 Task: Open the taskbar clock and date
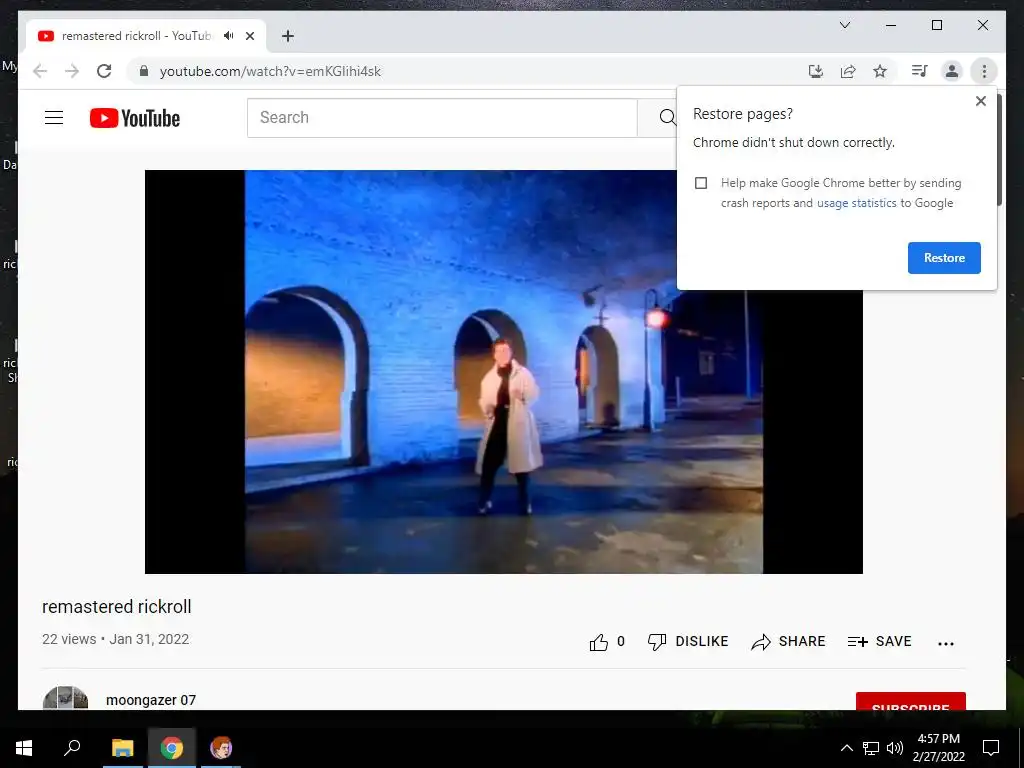tap(938, 748)
